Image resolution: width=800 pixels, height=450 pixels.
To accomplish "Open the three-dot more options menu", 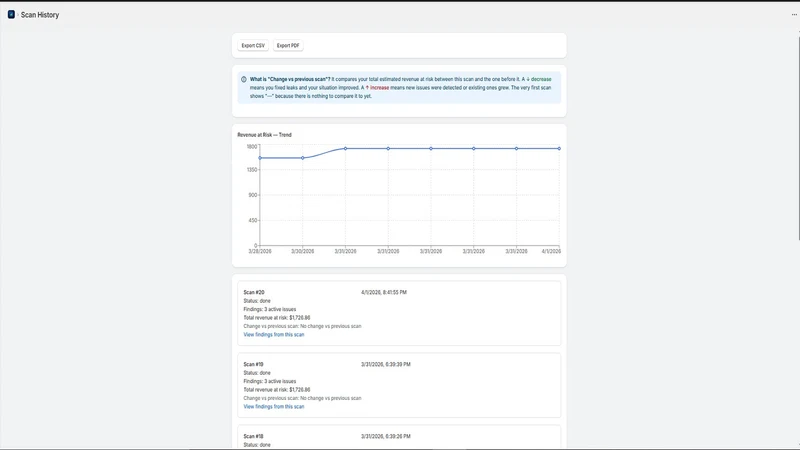I will point(794,15).
